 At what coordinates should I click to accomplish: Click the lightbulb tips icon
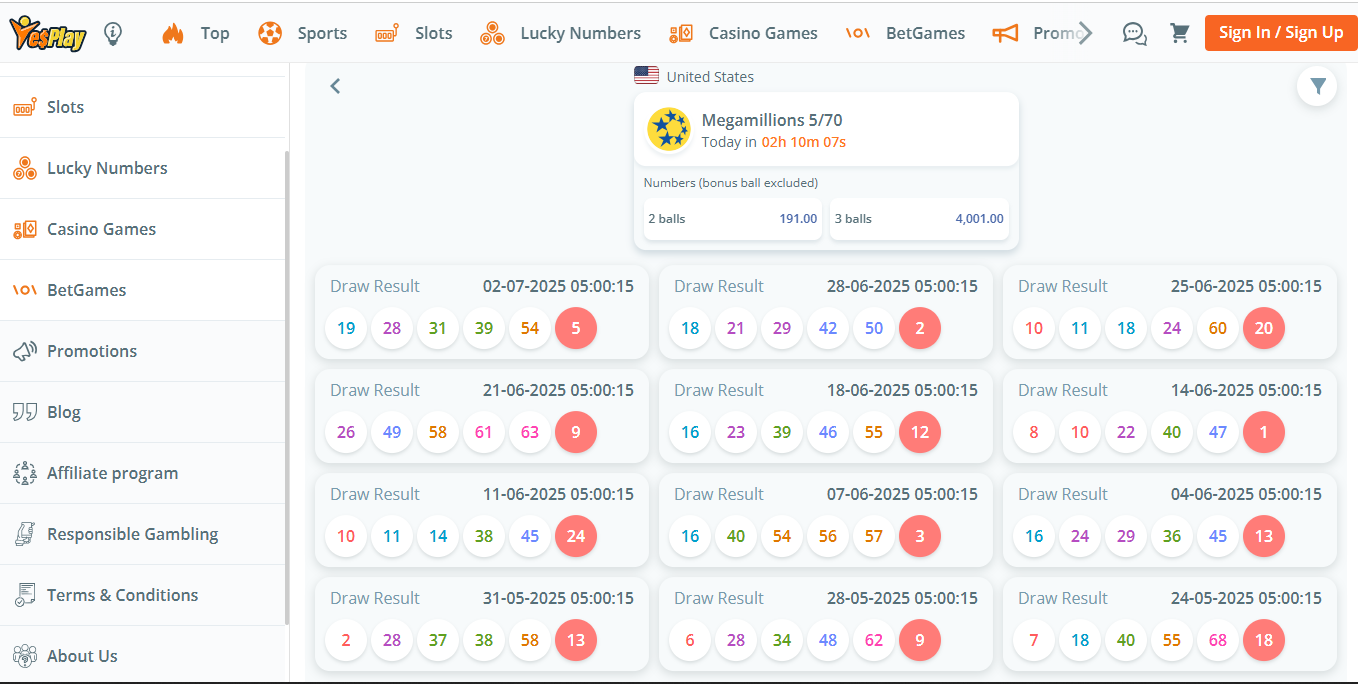(113, 34)
